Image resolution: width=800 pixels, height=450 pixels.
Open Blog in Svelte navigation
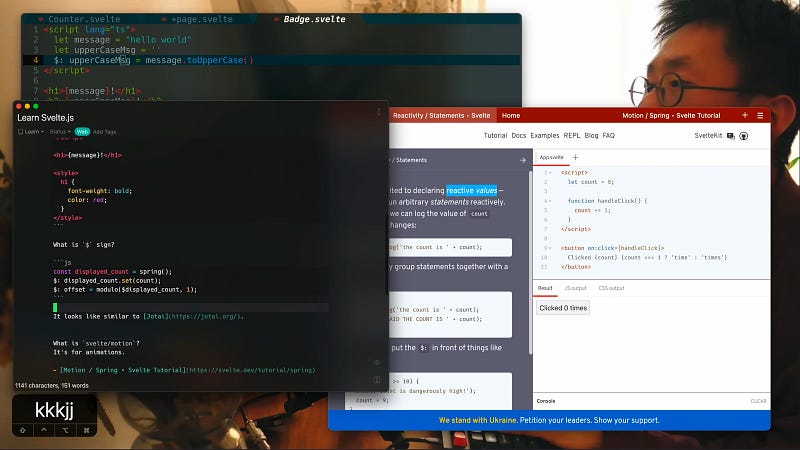pos(591,136)
